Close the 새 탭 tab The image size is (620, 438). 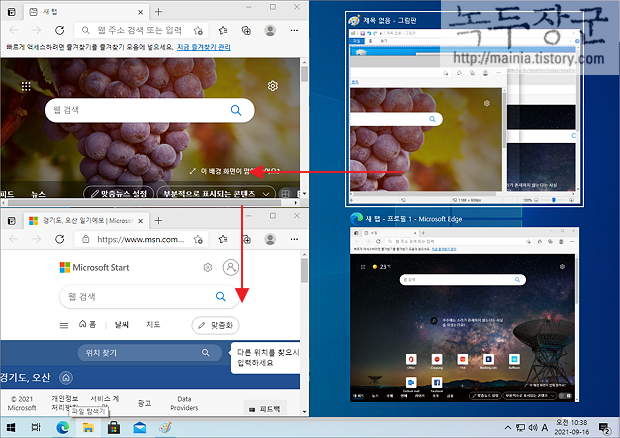pyautogui.click(x=140, y=12)
